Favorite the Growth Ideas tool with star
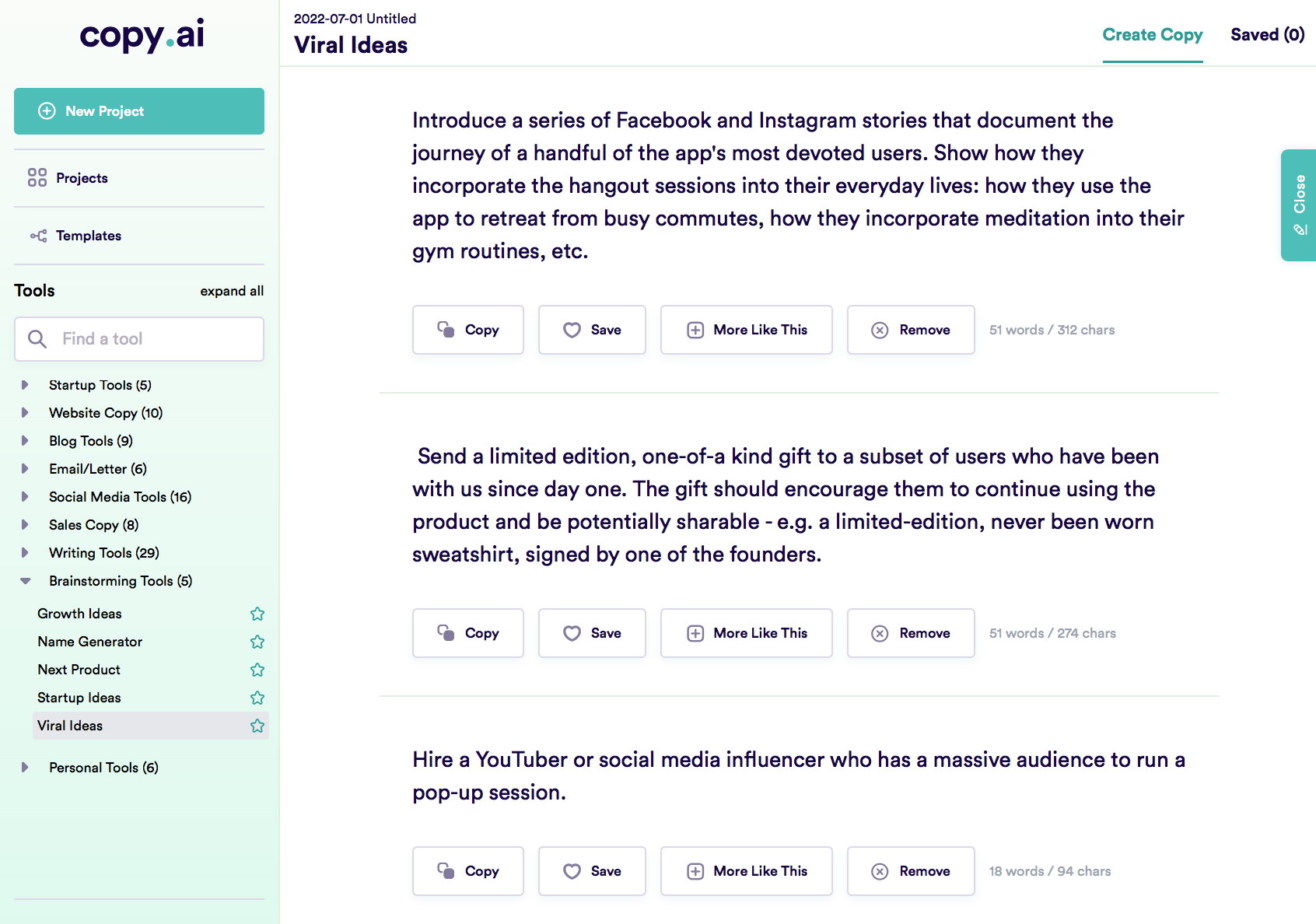Viewport: 1316px width, 924px height. pos(257,614)
